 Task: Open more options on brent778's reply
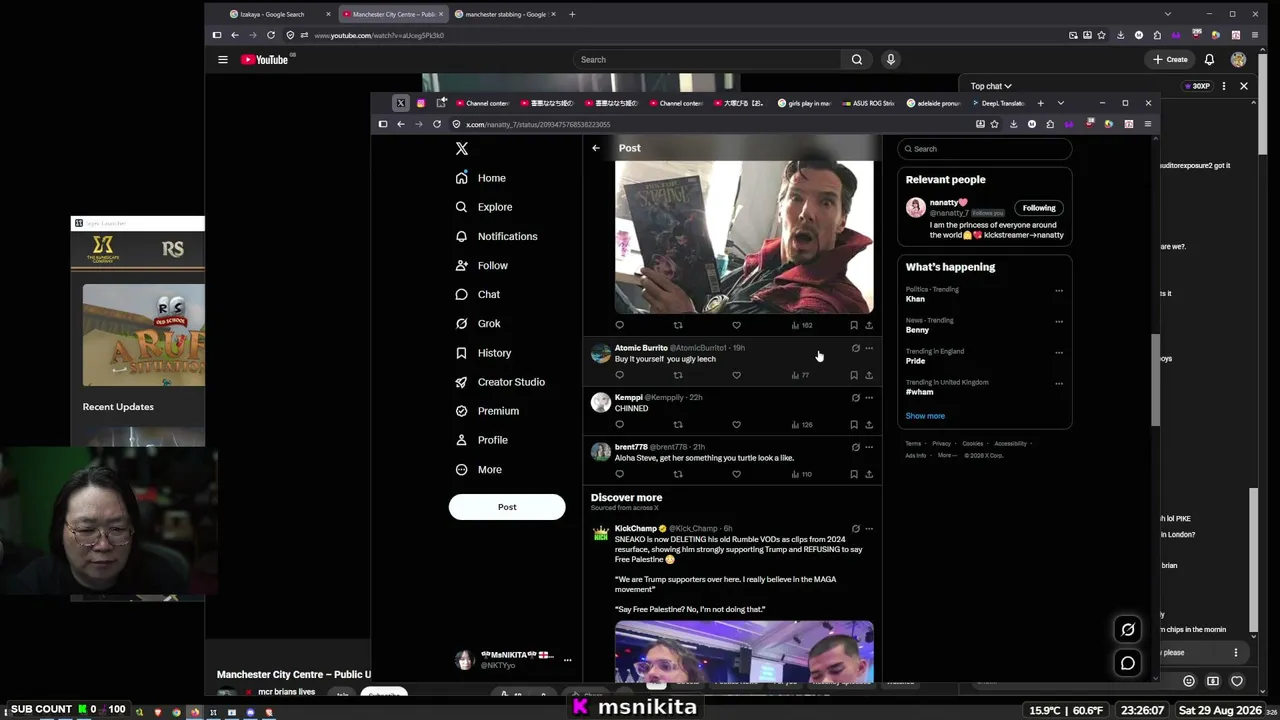[x=869, y=447]
